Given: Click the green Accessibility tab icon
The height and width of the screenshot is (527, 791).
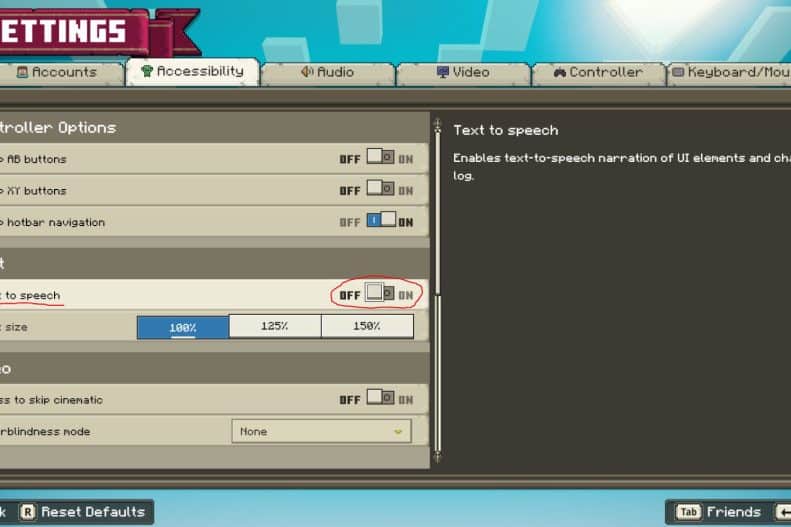Looking at the screenshot, I should [x=147, y=71].
